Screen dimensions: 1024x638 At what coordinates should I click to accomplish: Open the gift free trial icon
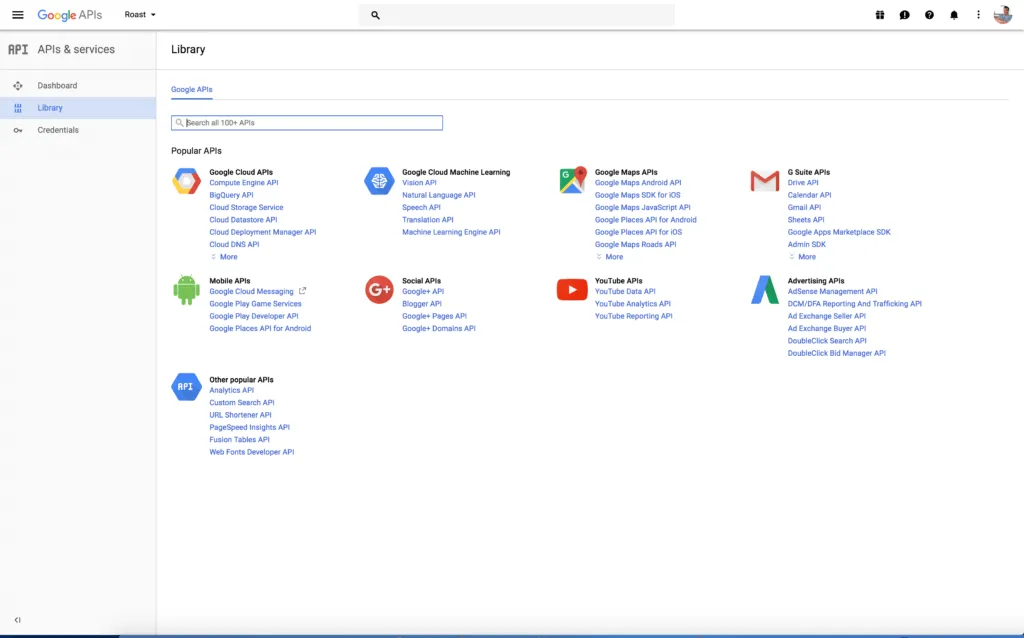click(x=880, y=14)
